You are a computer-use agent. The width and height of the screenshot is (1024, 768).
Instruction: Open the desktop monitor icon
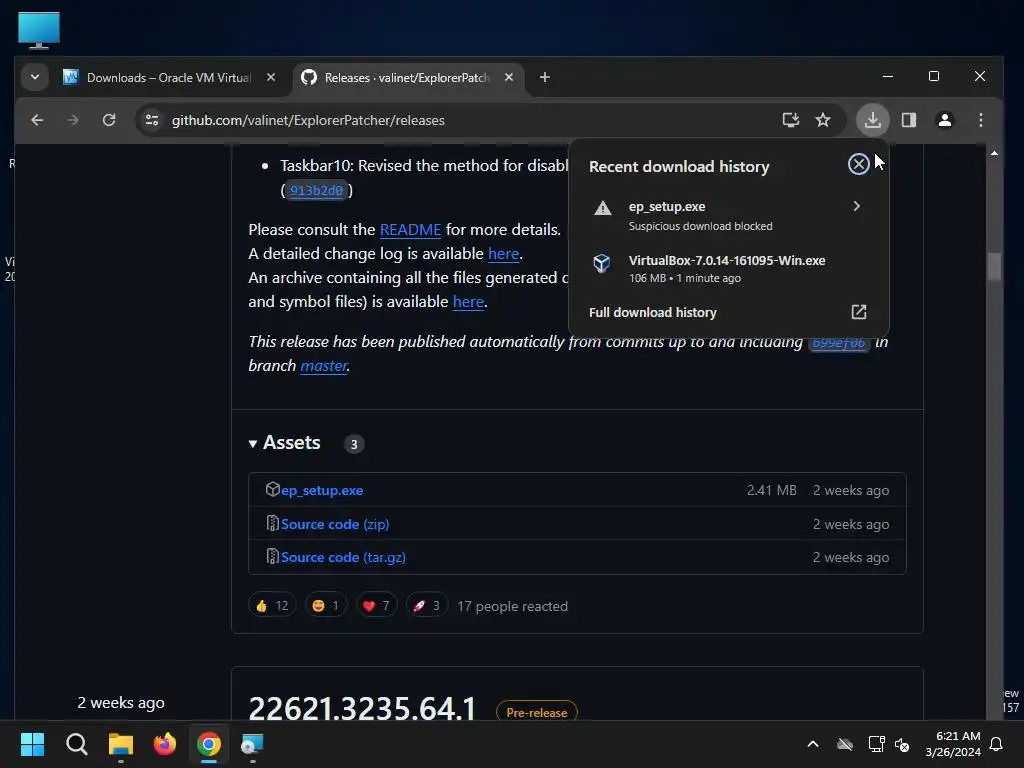[x=39, y=31]
